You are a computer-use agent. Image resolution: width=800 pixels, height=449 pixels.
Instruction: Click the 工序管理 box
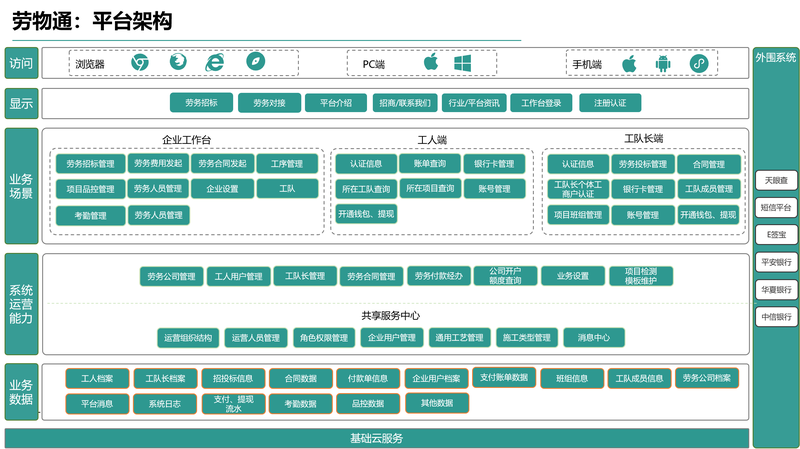click(x=287, y=164)
